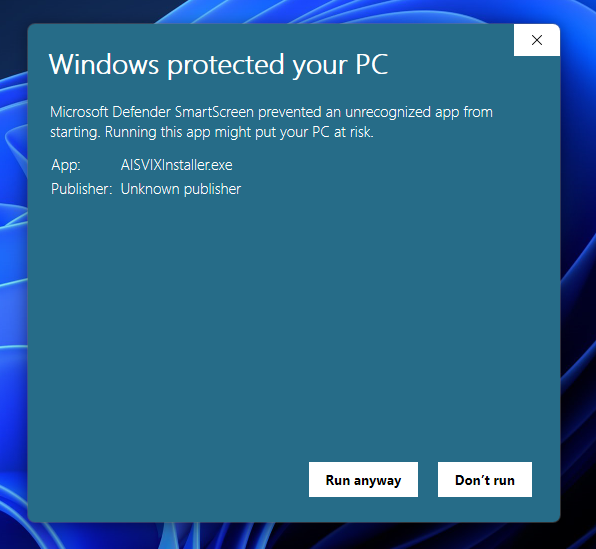Viewport: 596px width, 549px height.
Task: Click the Publisher: label
Action: (x=81, y=189)
